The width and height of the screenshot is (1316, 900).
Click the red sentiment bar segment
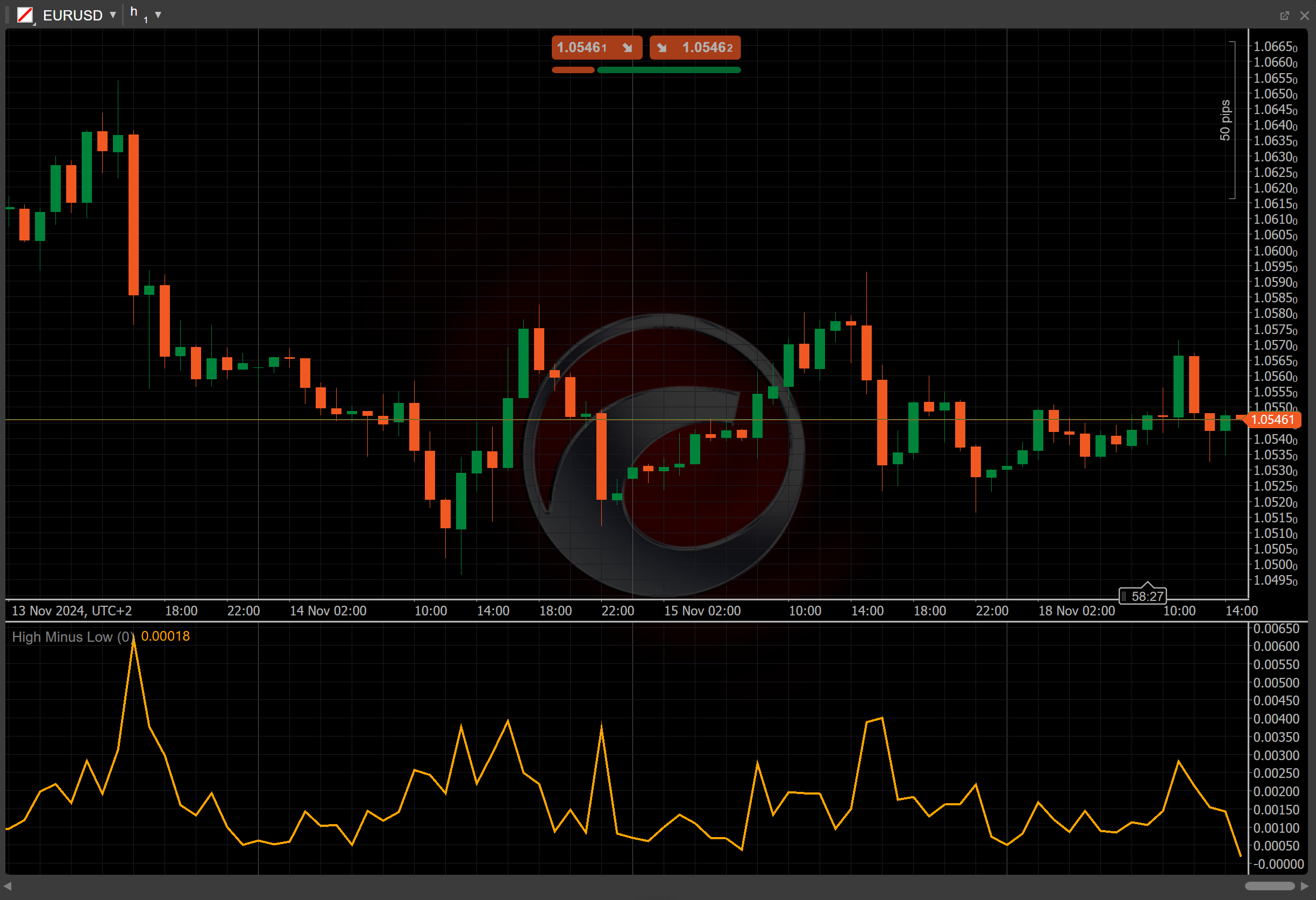(x=573, y=70)
